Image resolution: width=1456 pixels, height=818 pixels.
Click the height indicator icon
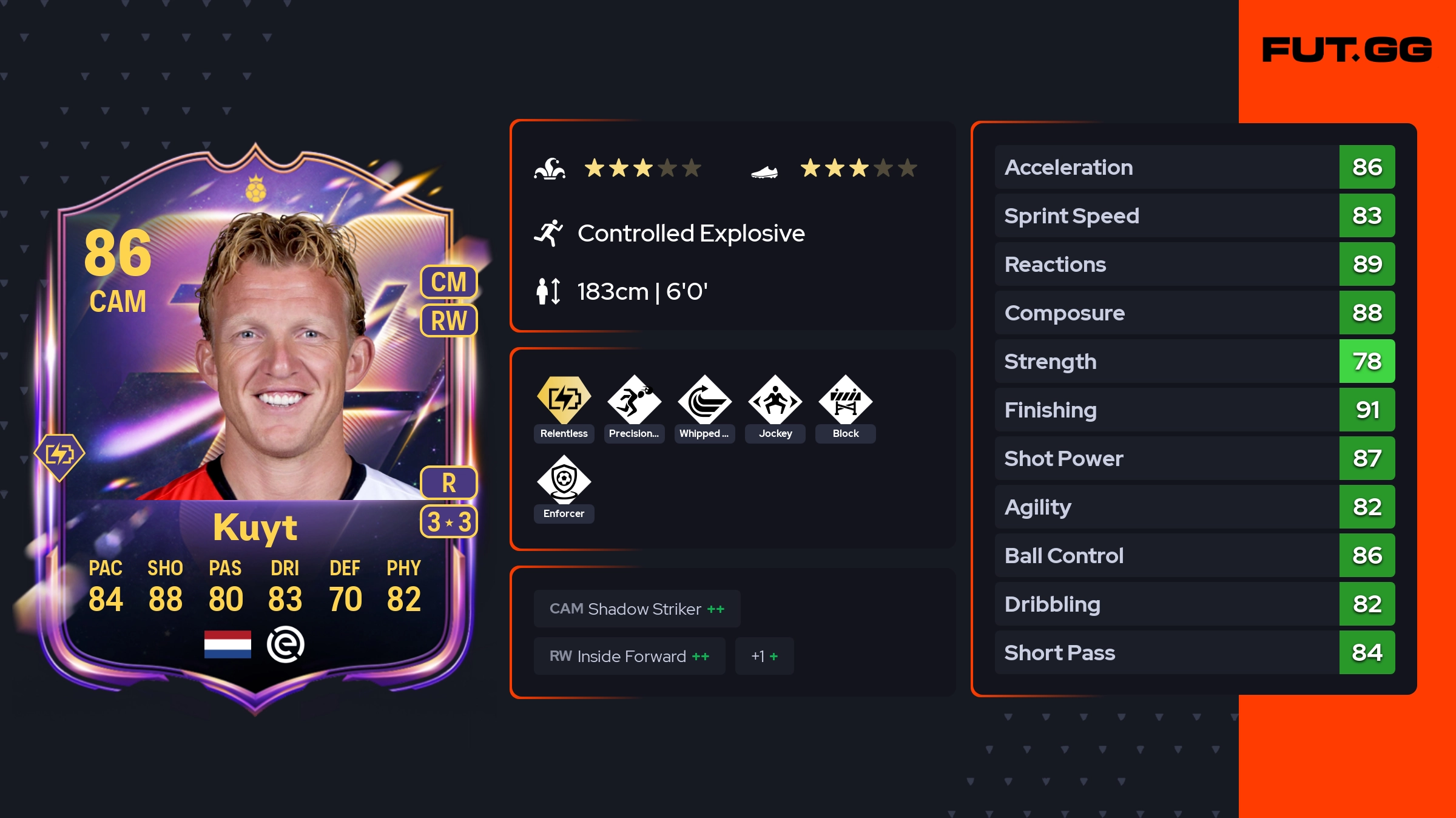pyautogui.click(x=548, y=291)
